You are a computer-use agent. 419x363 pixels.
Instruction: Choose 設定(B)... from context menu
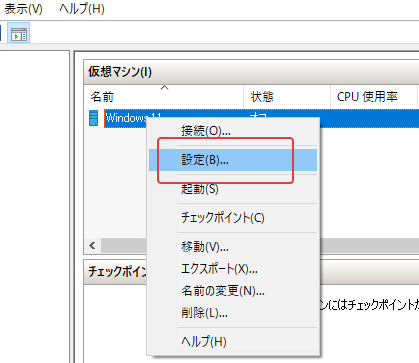point(233,160)
